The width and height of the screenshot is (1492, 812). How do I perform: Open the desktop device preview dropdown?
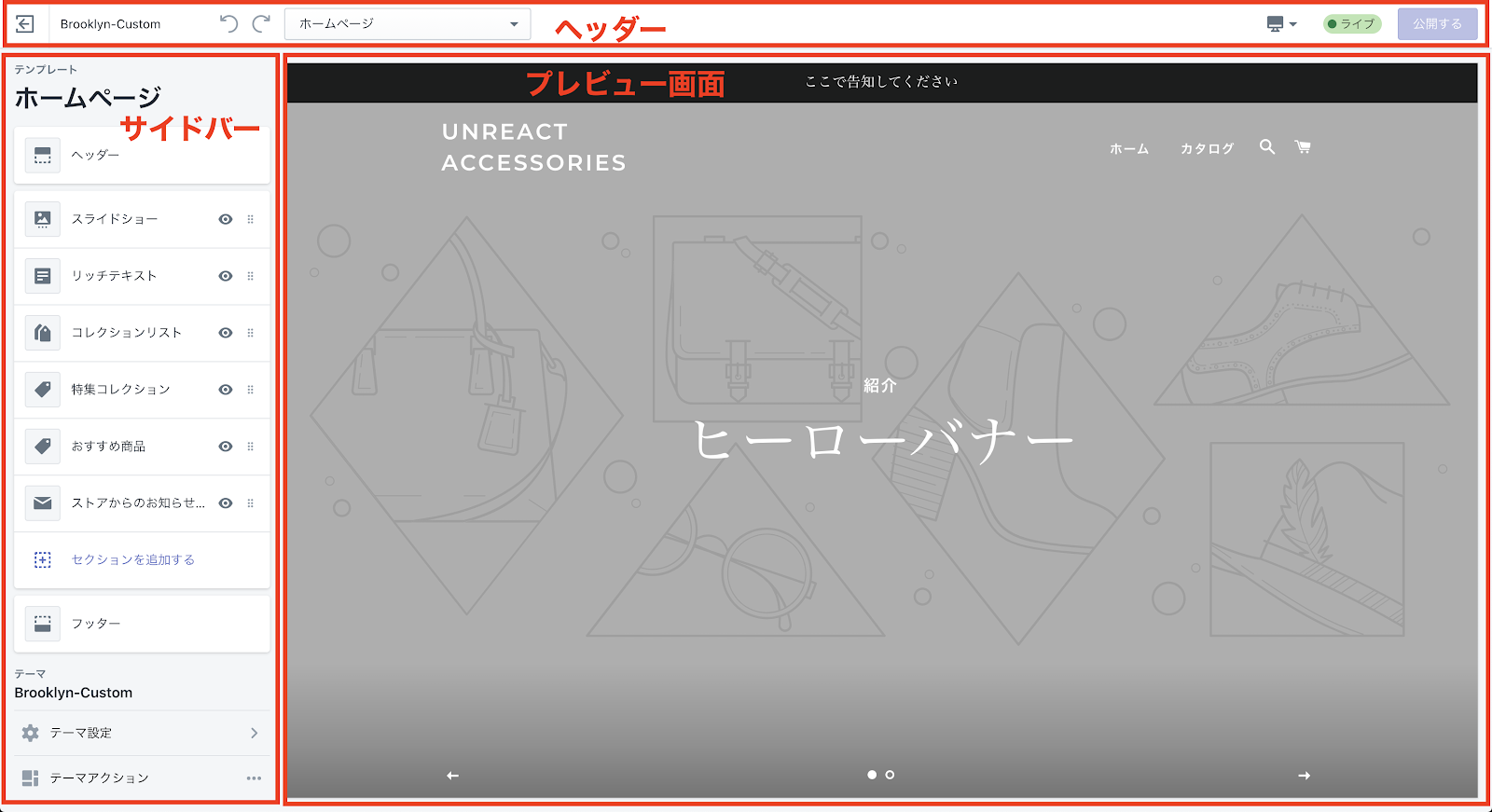(x=1281, y=24)
